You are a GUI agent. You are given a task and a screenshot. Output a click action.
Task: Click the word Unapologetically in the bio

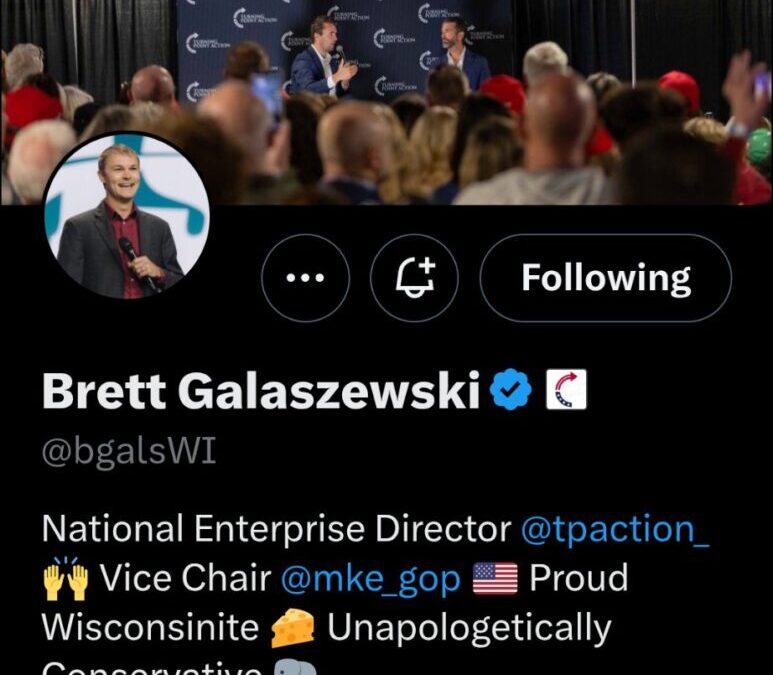click(x=469, y=628)
